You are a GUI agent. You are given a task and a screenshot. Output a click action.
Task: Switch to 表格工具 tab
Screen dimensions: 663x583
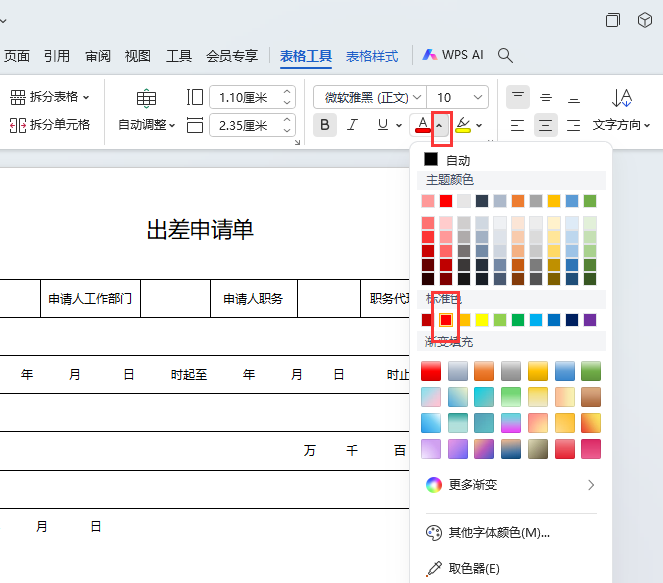coord(306,56)
